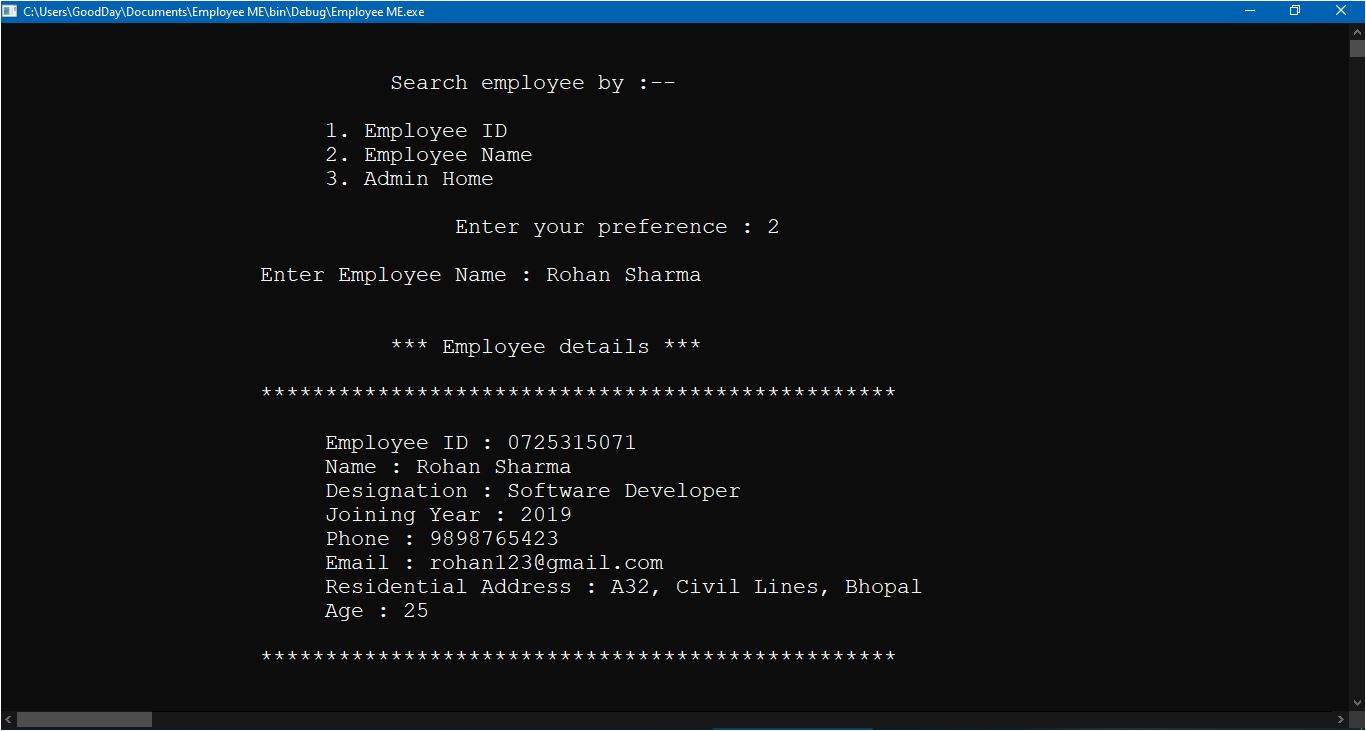Minimize the Employee ME console window
The height and width of the screenshot is (731, 1366).
(1250, 11)
